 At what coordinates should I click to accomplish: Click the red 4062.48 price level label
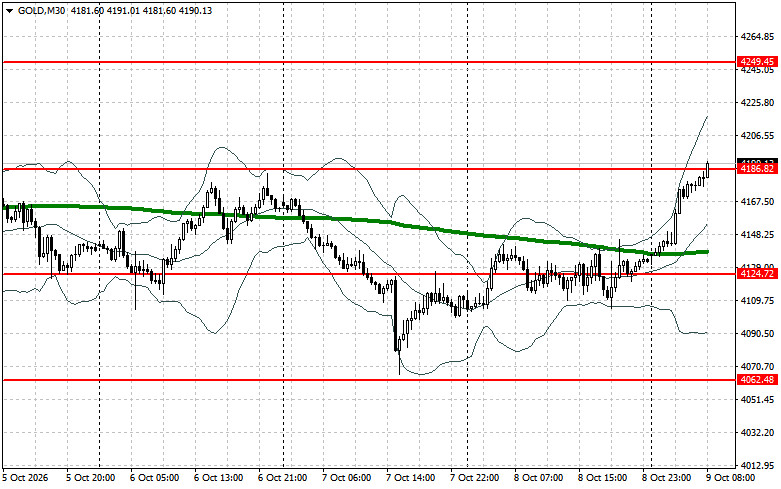[x=757, y=379]
